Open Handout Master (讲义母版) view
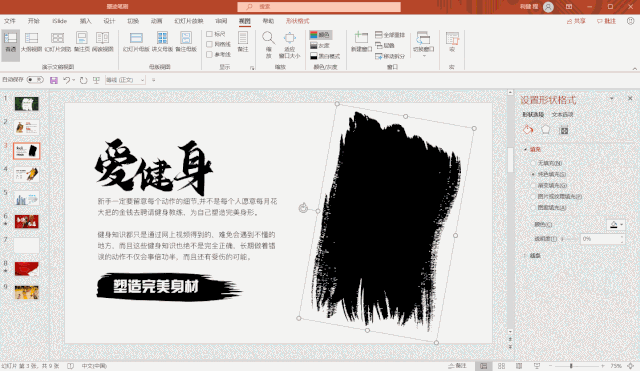This screenshot has height=371, width=640. pos(162,42)
